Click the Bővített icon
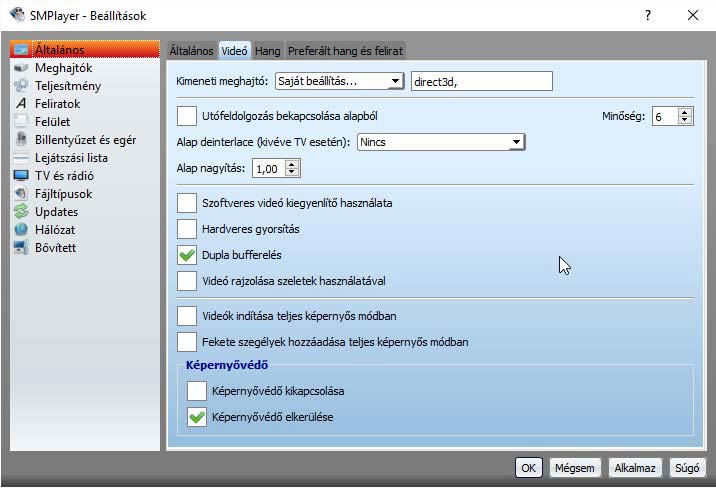This screenshot has width=716, height=488. (21, 247)
